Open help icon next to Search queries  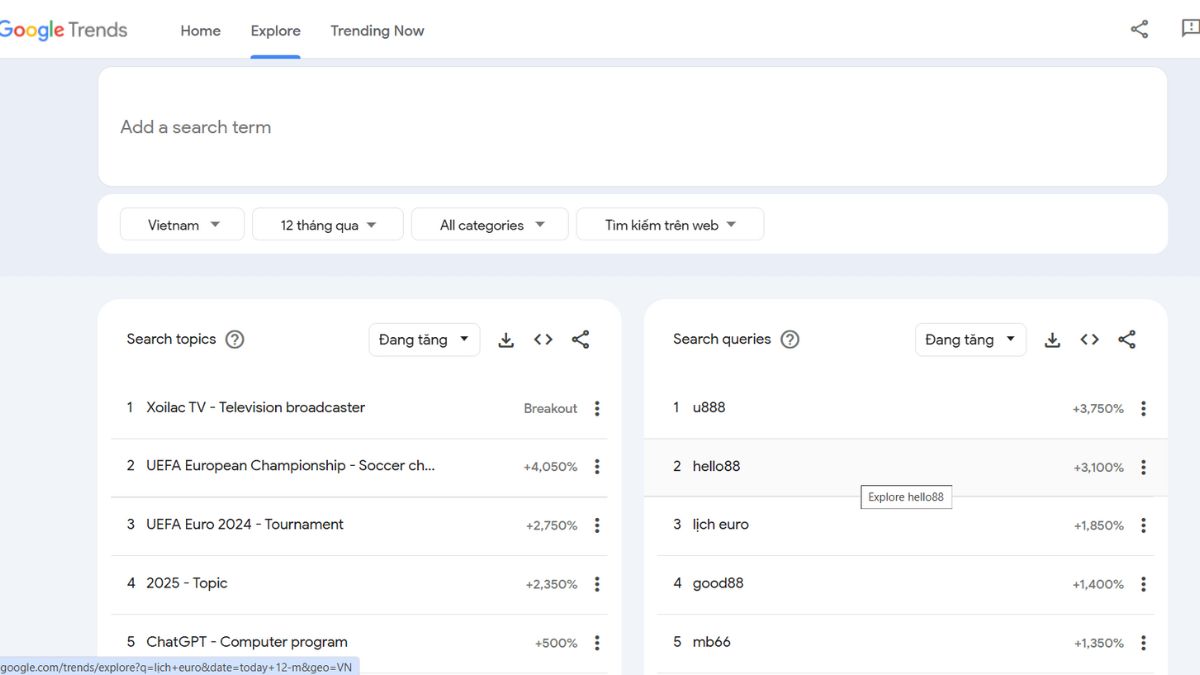coord(790,339)
